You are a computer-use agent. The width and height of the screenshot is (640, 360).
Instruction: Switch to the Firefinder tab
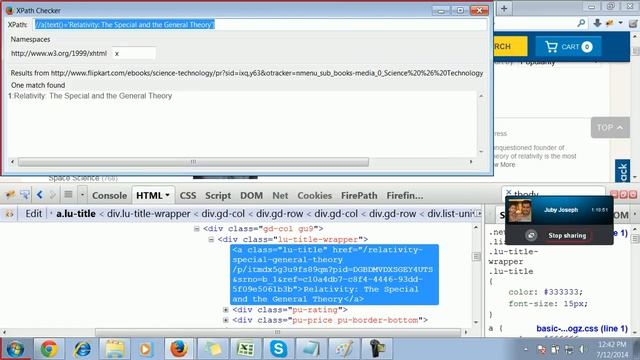tap(405, 196)
